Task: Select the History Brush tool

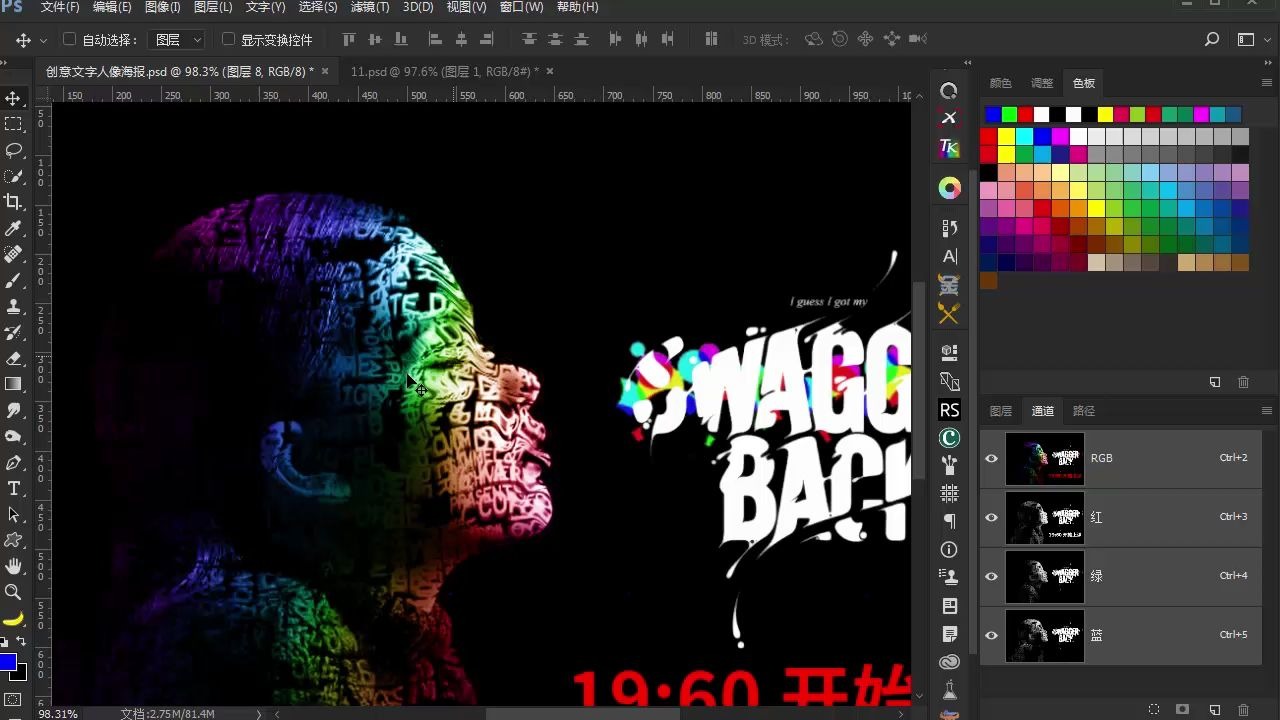Action: pyautogui.click(x=14, y=332)
